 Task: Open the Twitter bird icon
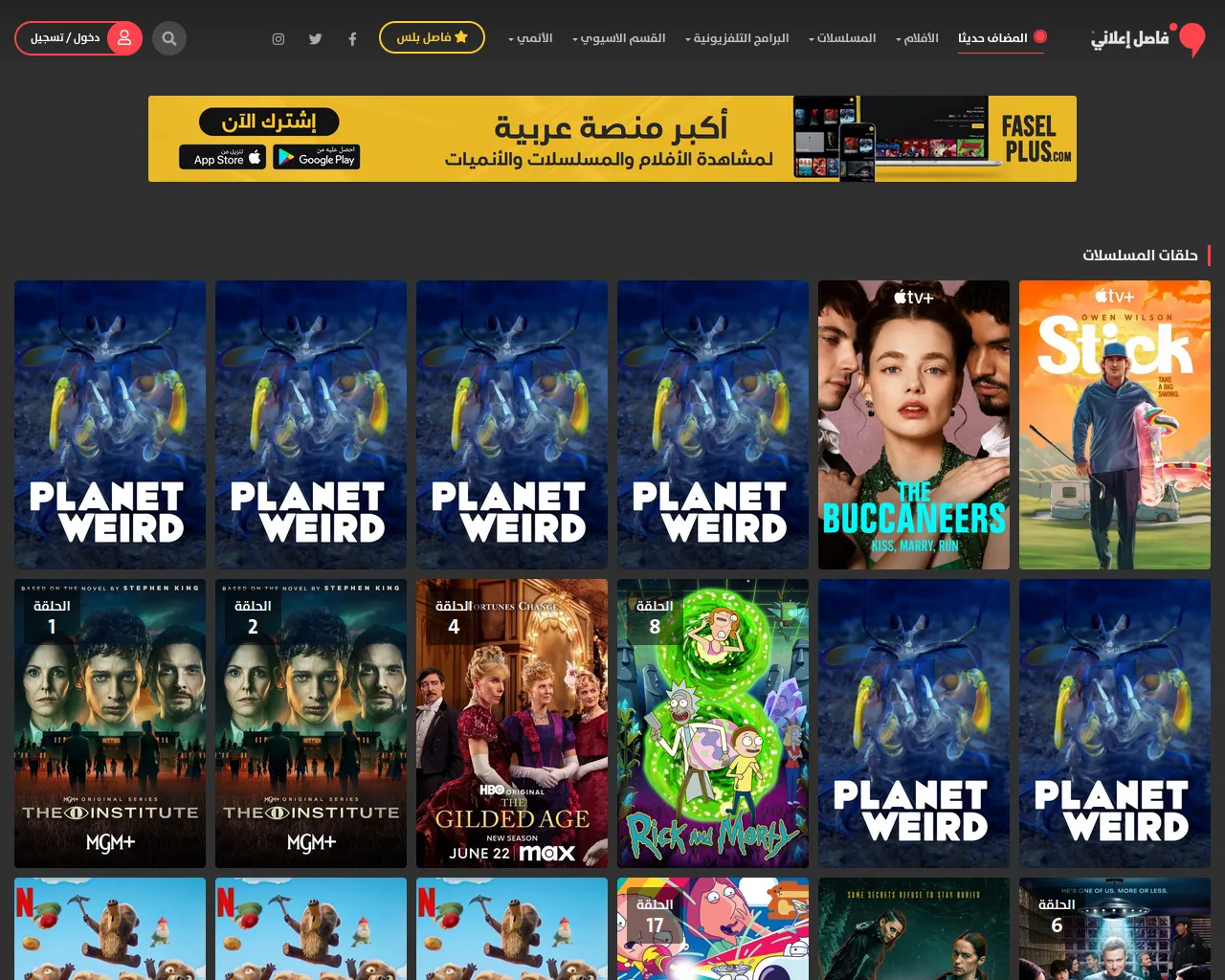tap(316, 39)
